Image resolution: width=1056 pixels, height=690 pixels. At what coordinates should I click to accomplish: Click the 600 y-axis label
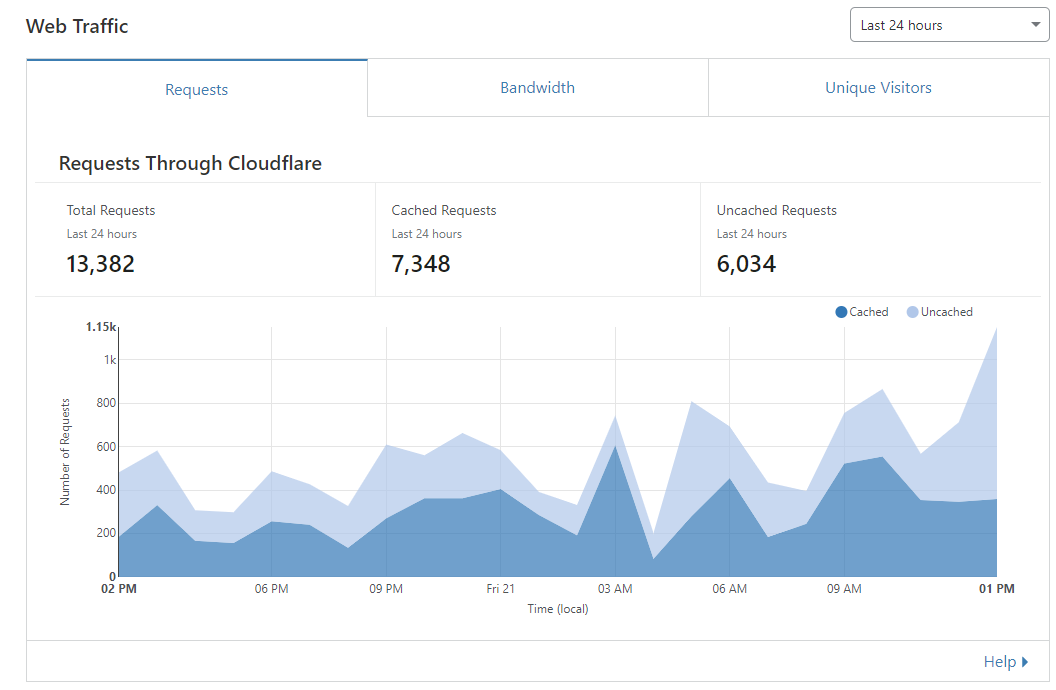pos(106,447)
